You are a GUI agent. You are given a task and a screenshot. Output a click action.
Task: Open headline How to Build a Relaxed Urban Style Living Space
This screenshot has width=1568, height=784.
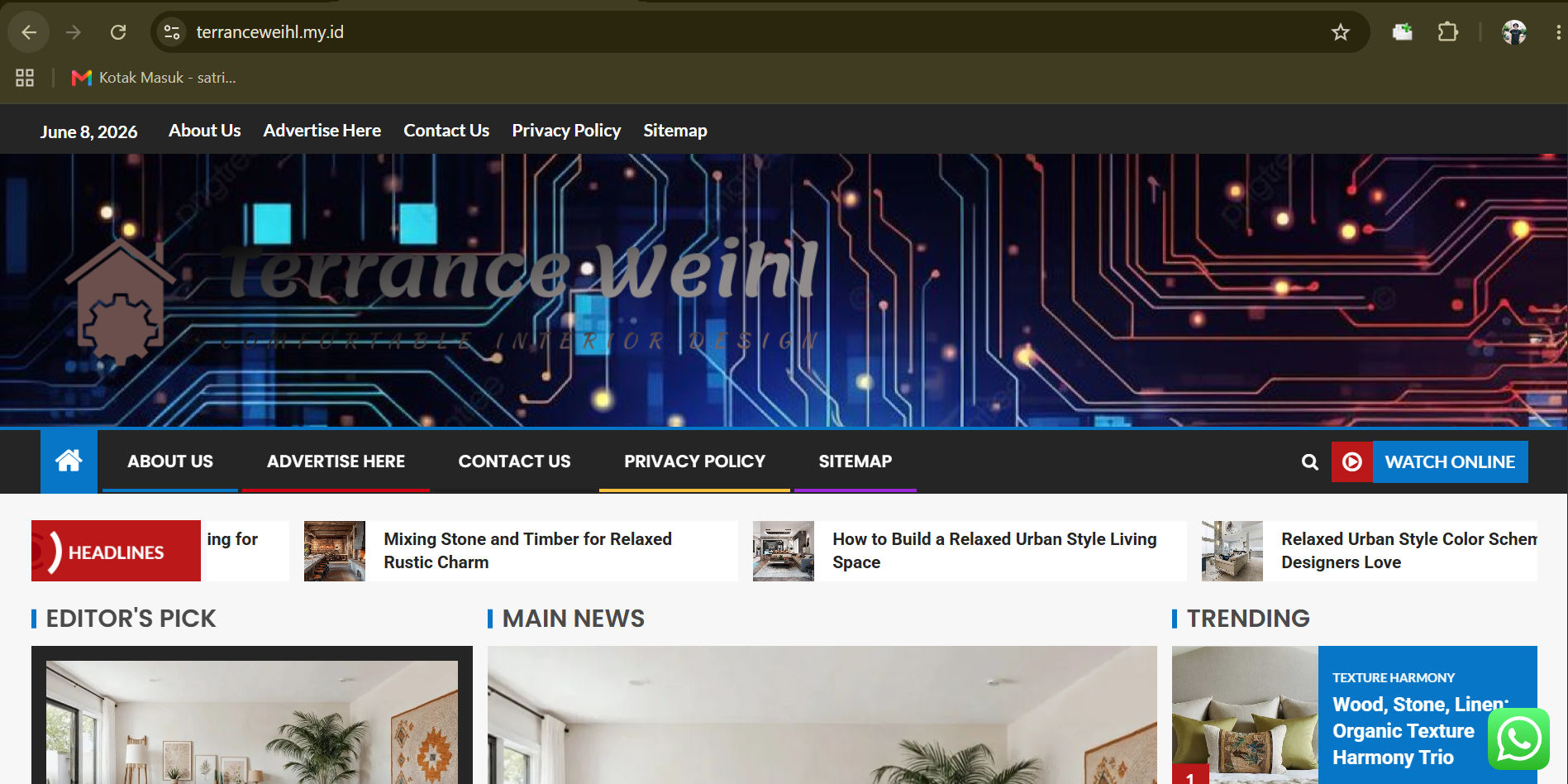(994, 551)
